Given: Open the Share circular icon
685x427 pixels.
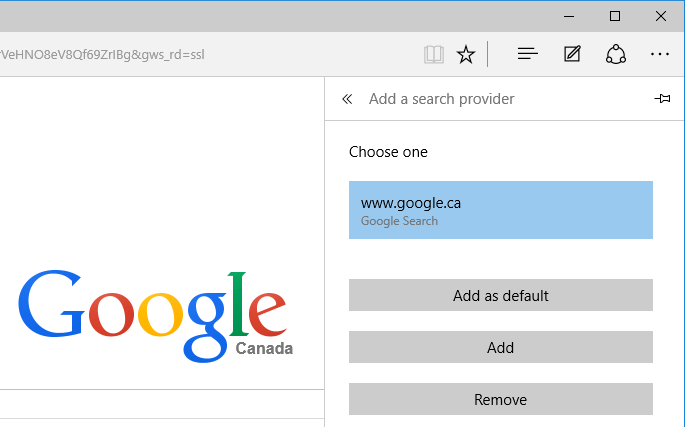Looking at the screenshot, I should [x=616, y=54].
